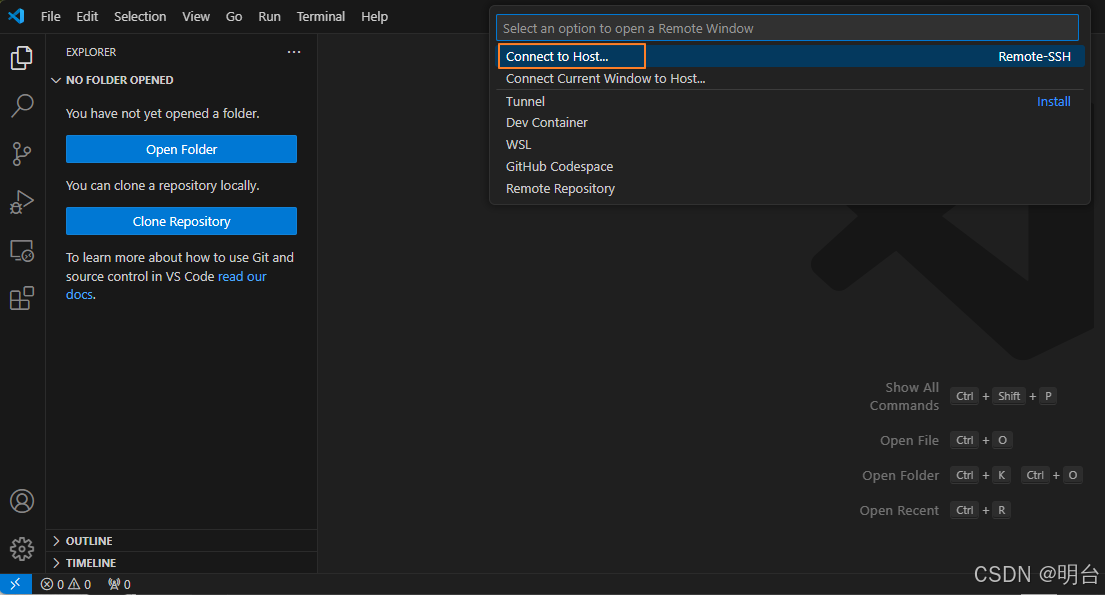Click the warnings count in status bar
Screen dimensions: 1105x595
click(x=80, y=584)
